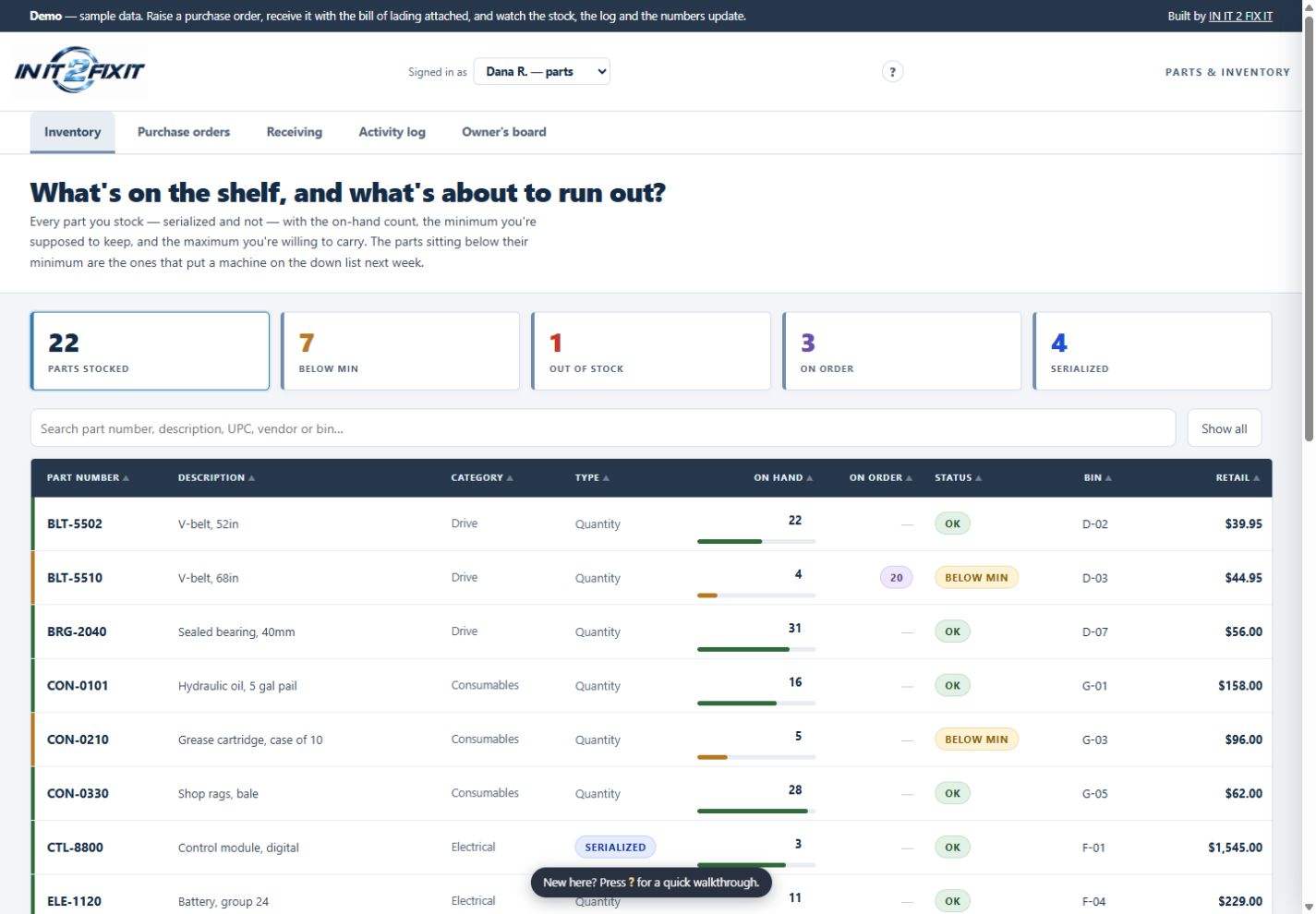Image resolution: width=1316 pixels, height=914 pixels.
Task: Click the CON-0210 on-hand stock bar
Action: 756,757
